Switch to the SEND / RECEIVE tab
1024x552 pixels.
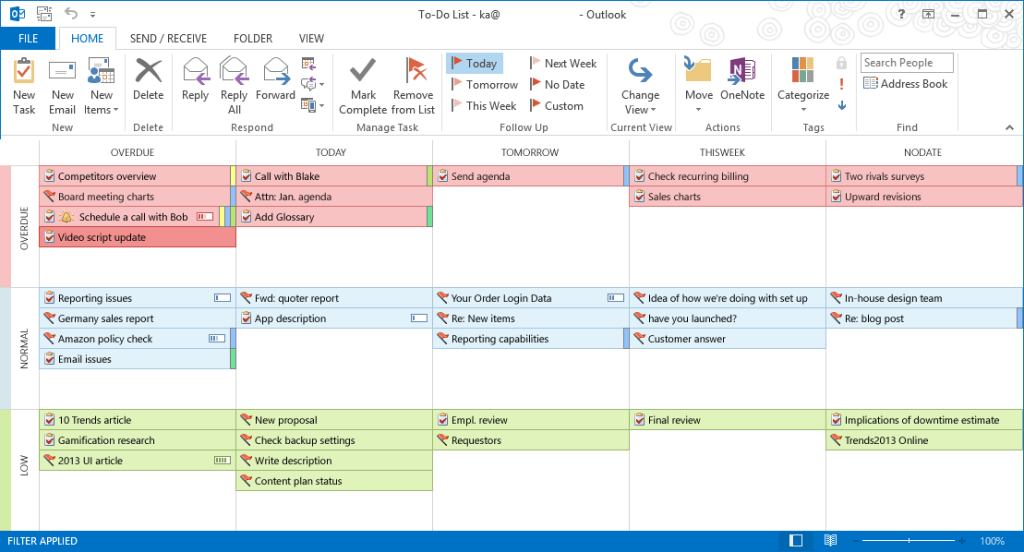tap(168, 39)
